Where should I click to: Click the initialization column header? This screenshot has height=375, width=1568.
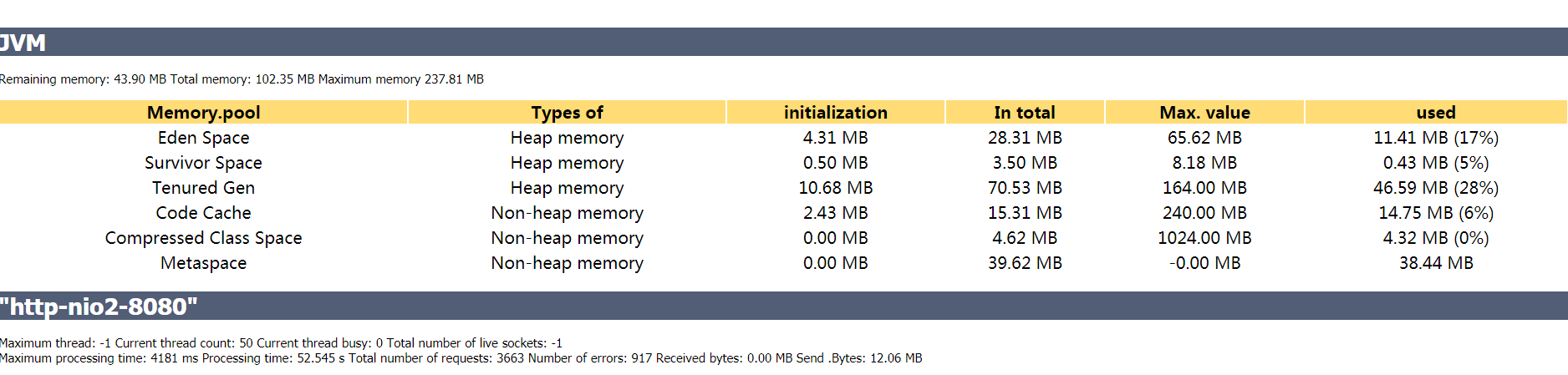pyautogui.click(x=835, y=113)
